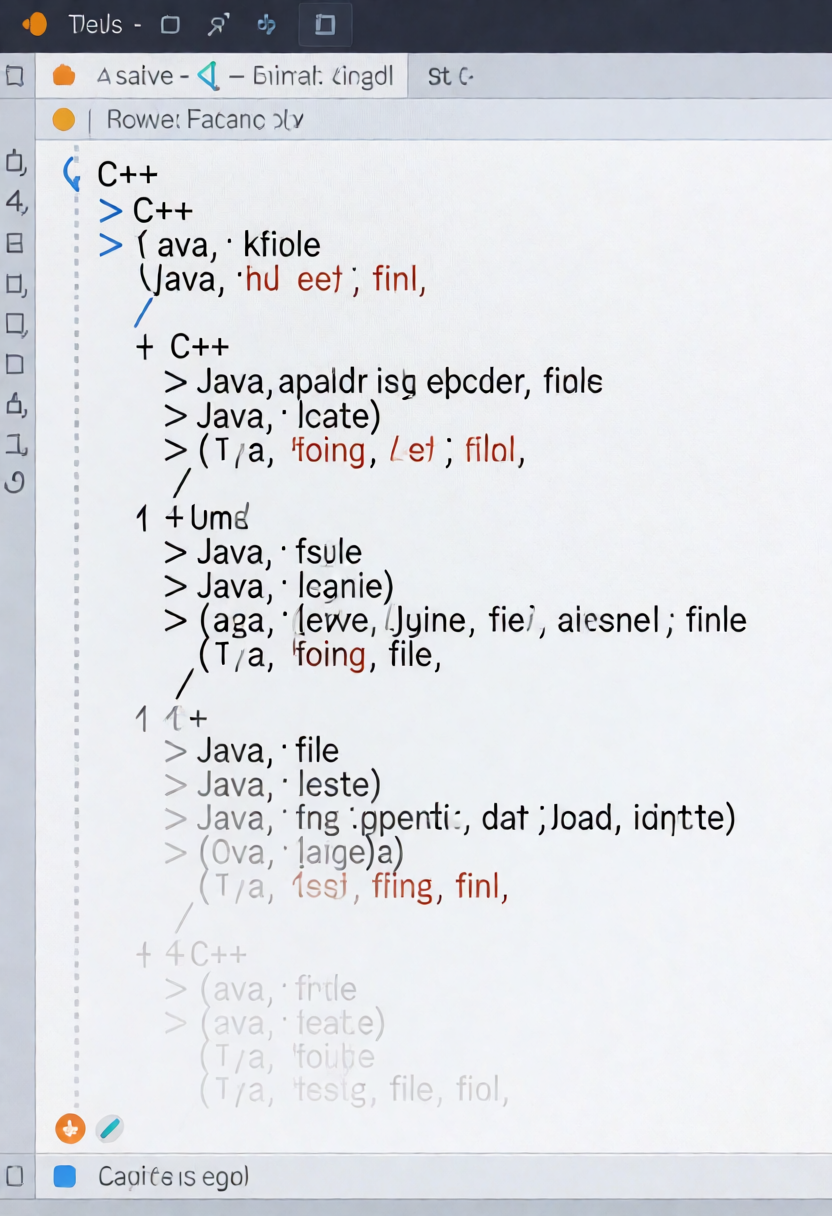Click the two-row split box sidebar icon

15,242
